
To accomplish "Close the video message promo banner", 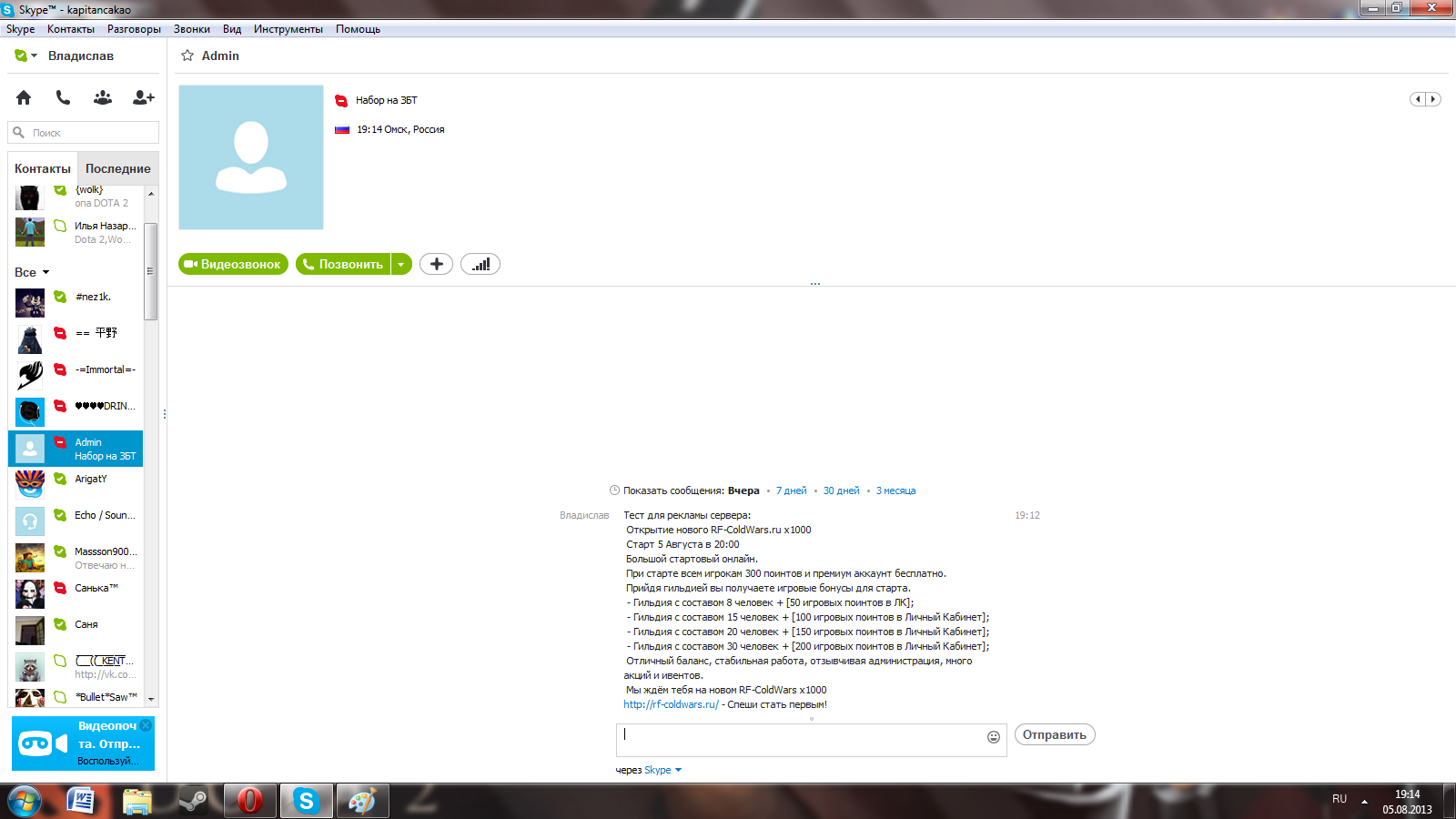I will (147, 725).
